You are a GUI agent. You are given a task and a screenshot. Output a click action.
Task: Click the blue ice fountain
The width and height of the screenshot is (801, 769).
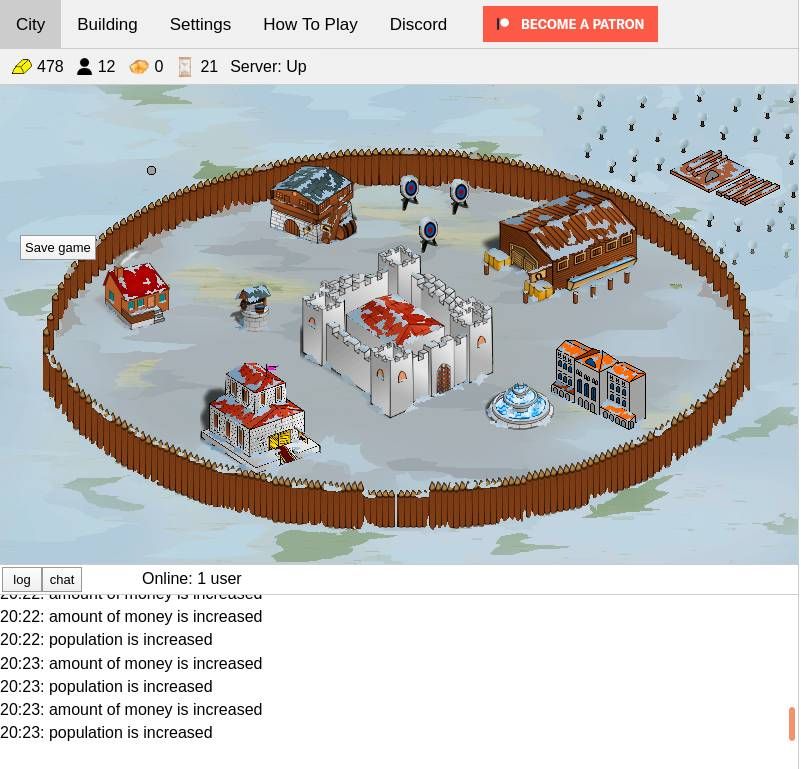[520, 406]
